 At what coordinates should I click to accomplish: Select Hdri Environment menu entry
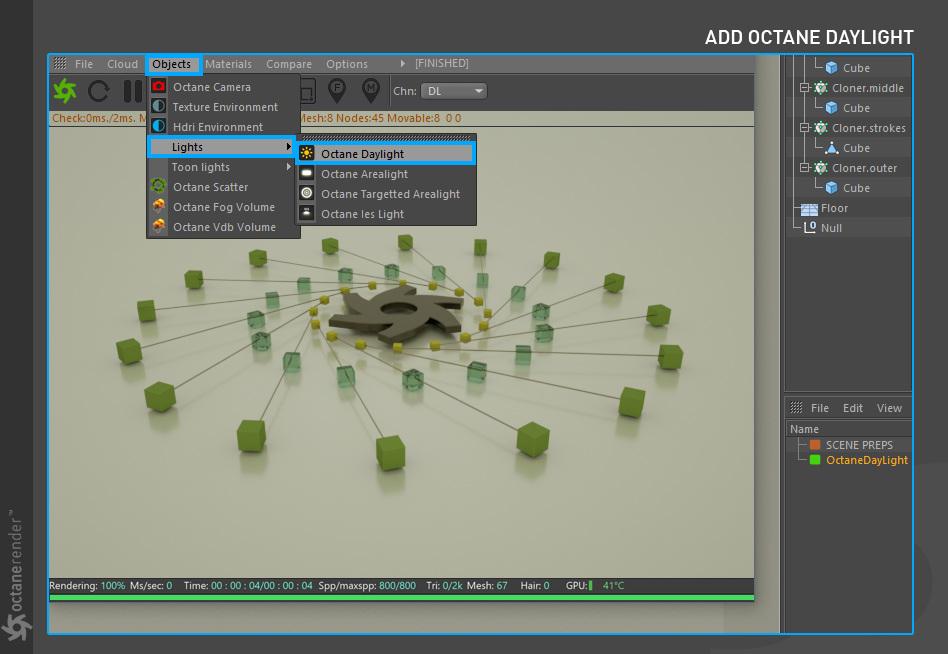(224, 126)
